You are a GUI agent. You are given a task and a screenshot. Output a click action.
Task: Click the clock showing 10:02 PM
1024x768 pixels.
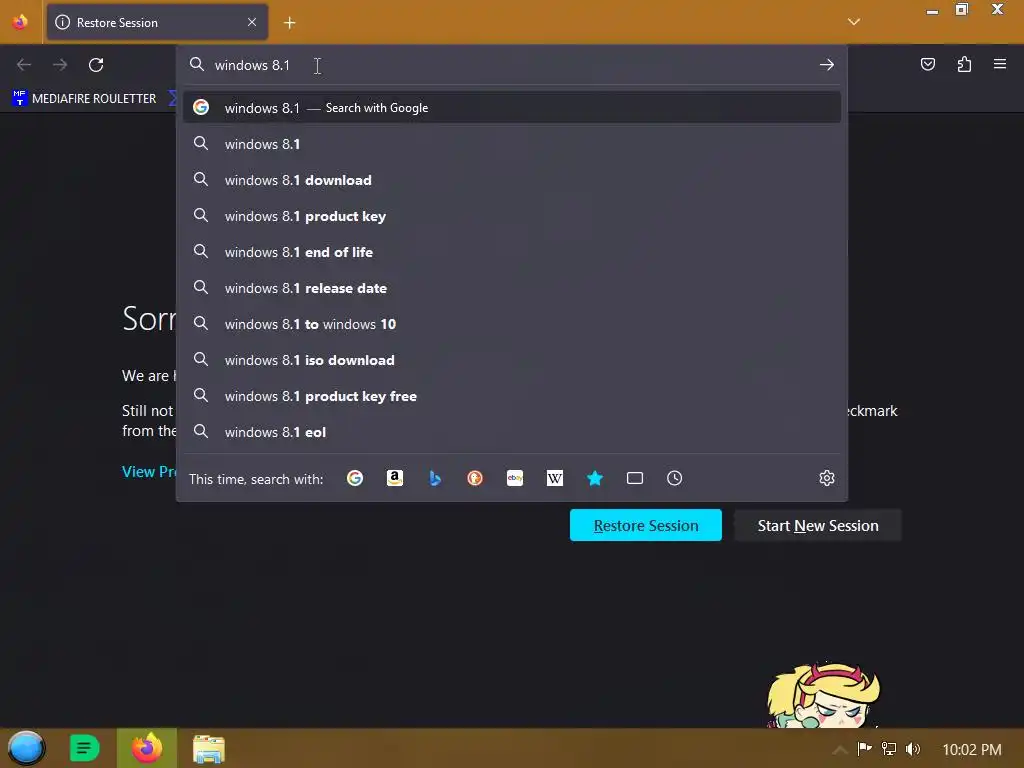972,750
